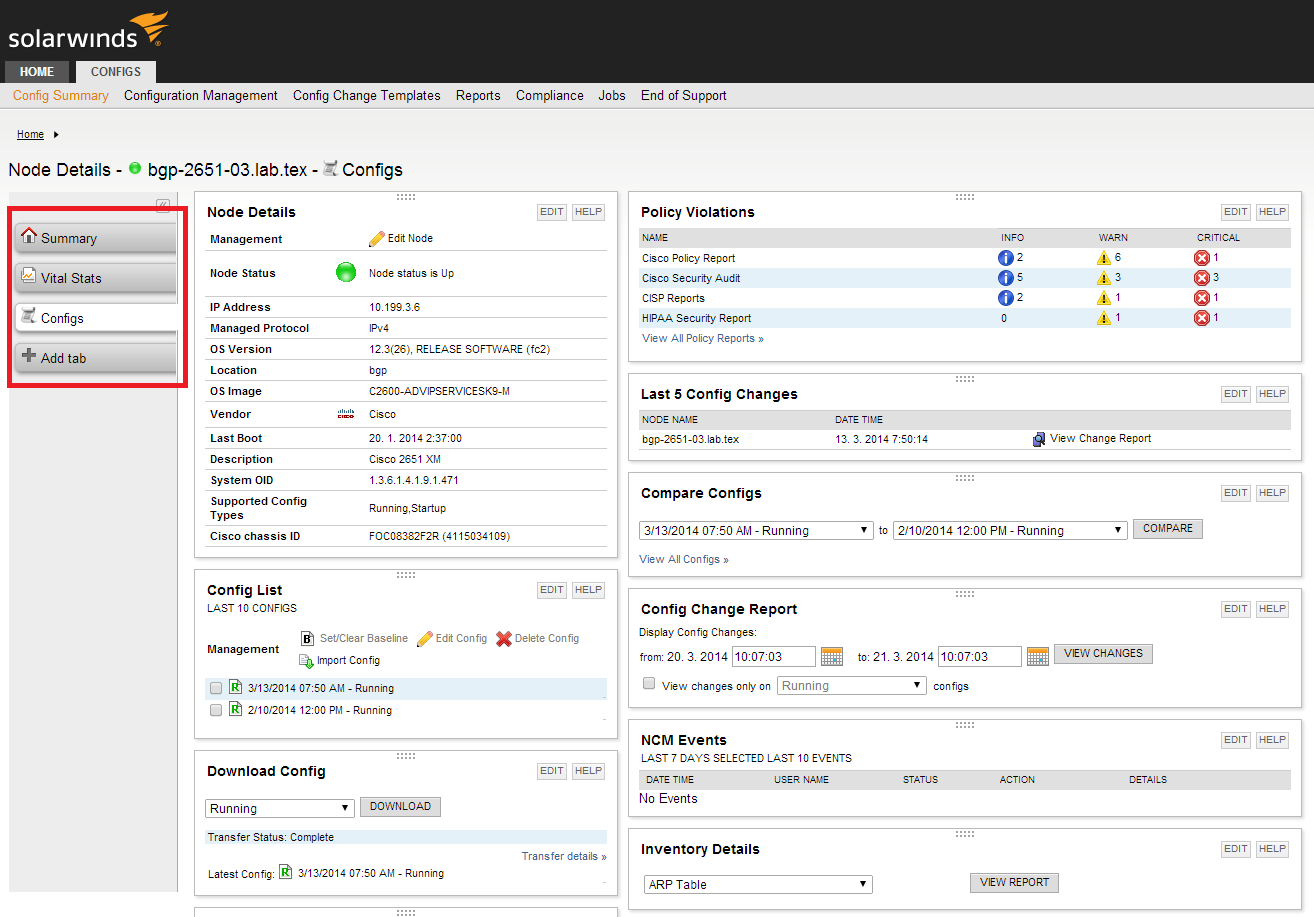
Task: Click the Home breadcrumb link
Action: 30,135
